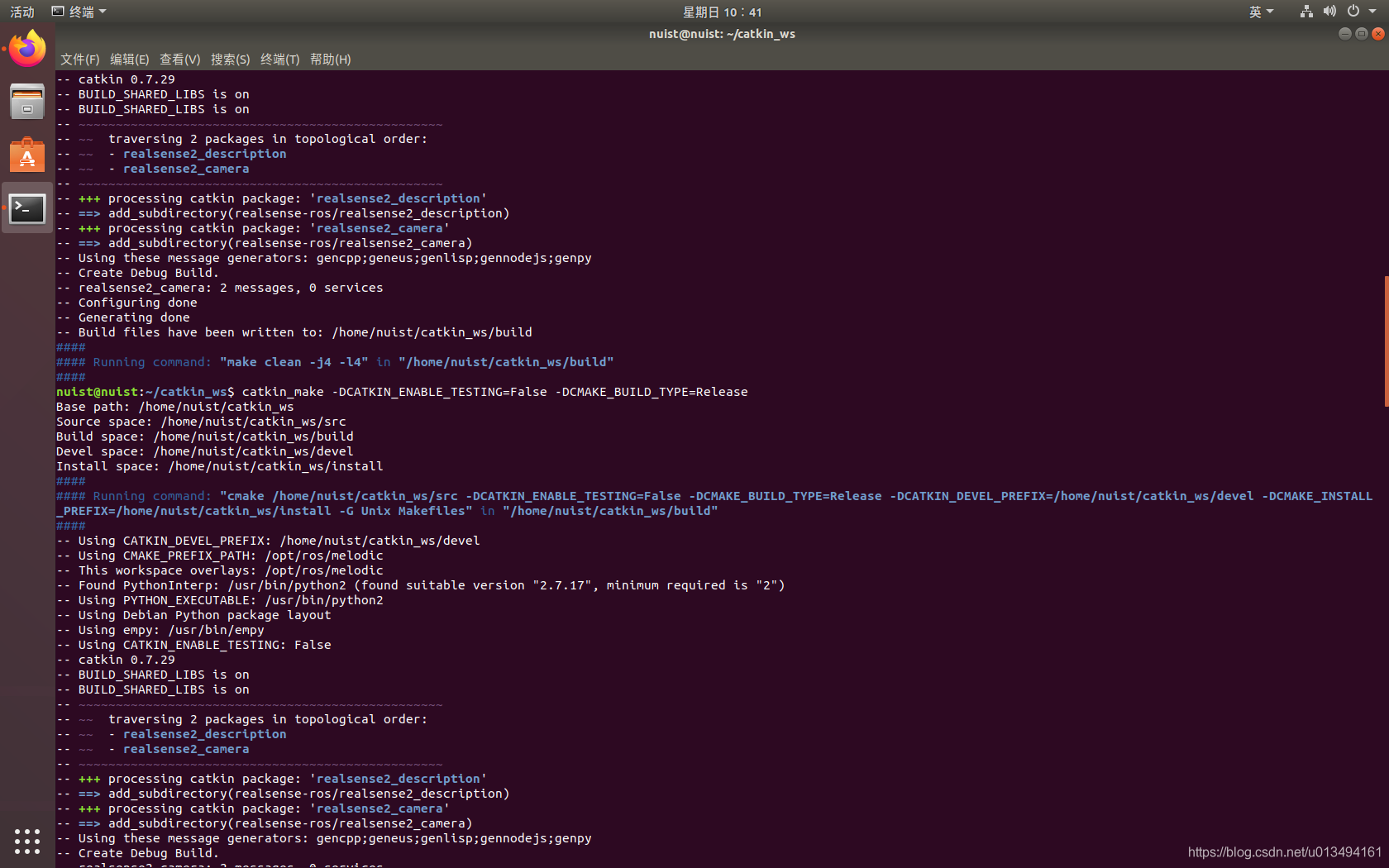Open the 英 input method dropdown
Image resolution: width=1389 pixels, height=868 pixels.
click(x=1261, y=12)
